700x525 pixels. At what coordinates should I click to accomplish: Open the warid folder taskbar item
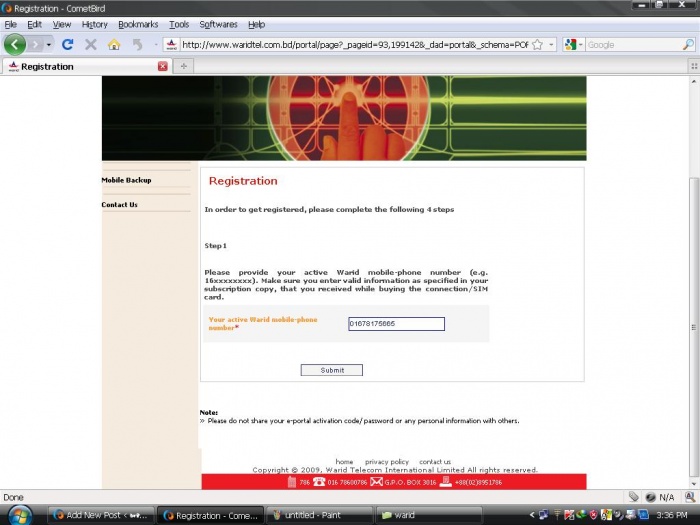pyautogui.click(x=429, y=516)
